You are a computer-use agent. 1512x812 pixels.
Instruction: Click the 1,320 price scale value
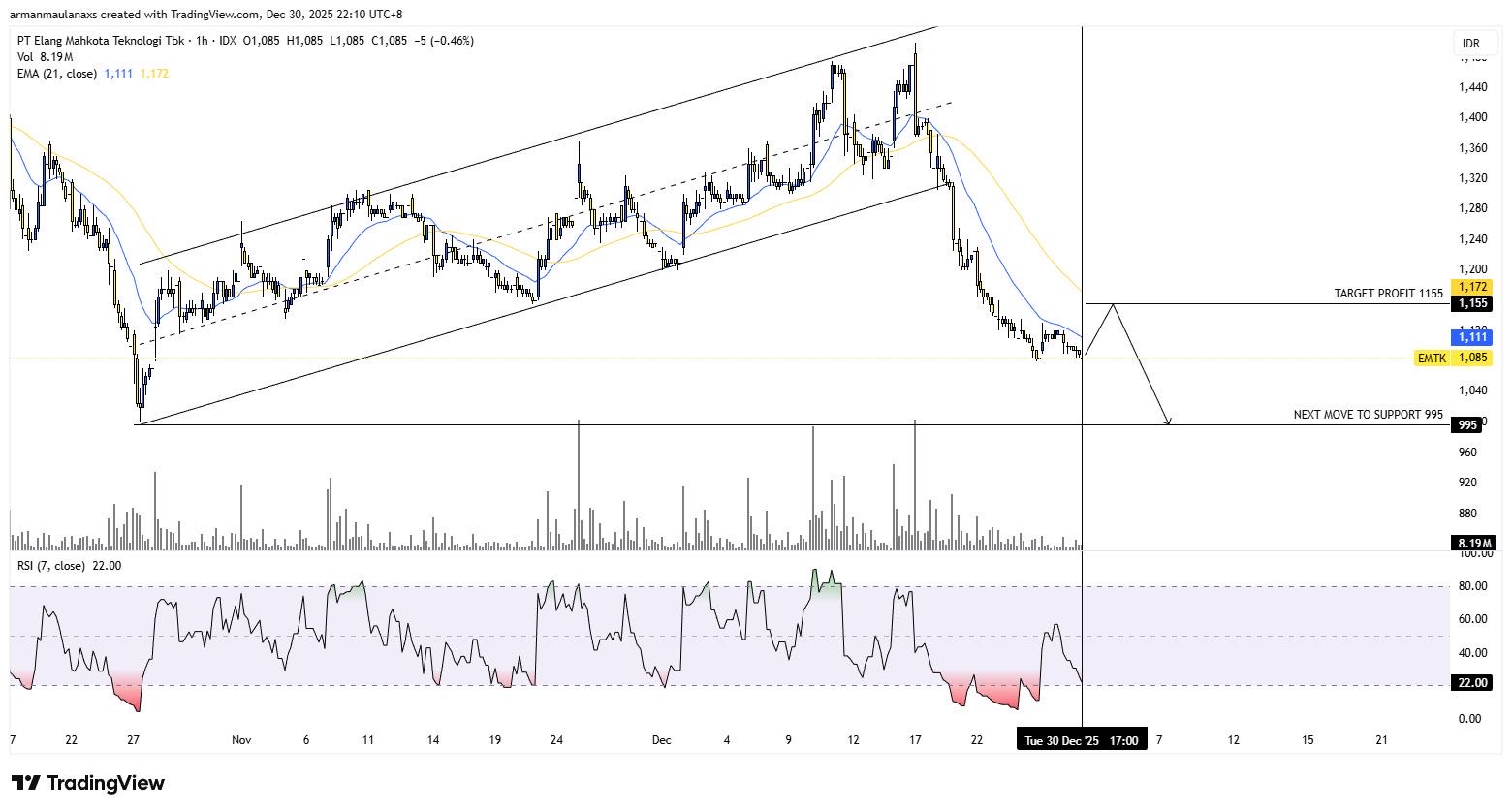pyautogui.click(x=1472, y=178)
